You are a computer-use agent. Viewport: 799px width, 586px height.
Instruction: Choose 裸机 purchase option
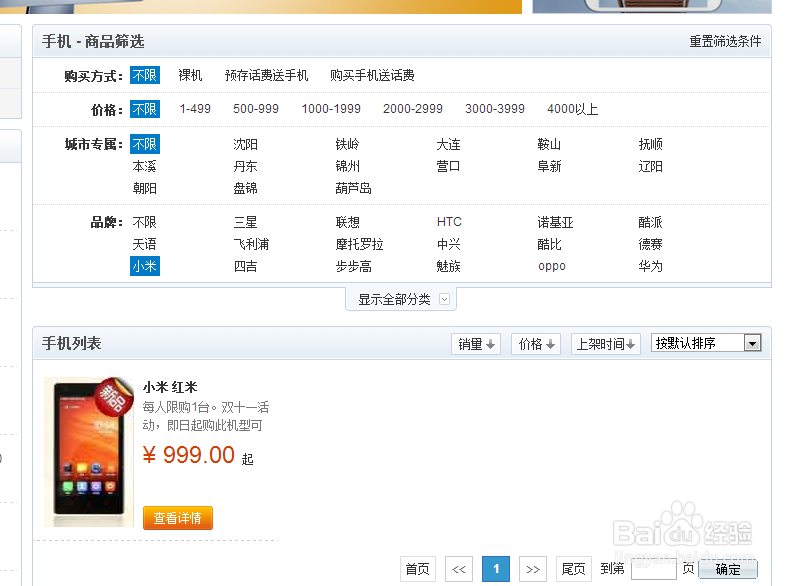coord(190,75)
